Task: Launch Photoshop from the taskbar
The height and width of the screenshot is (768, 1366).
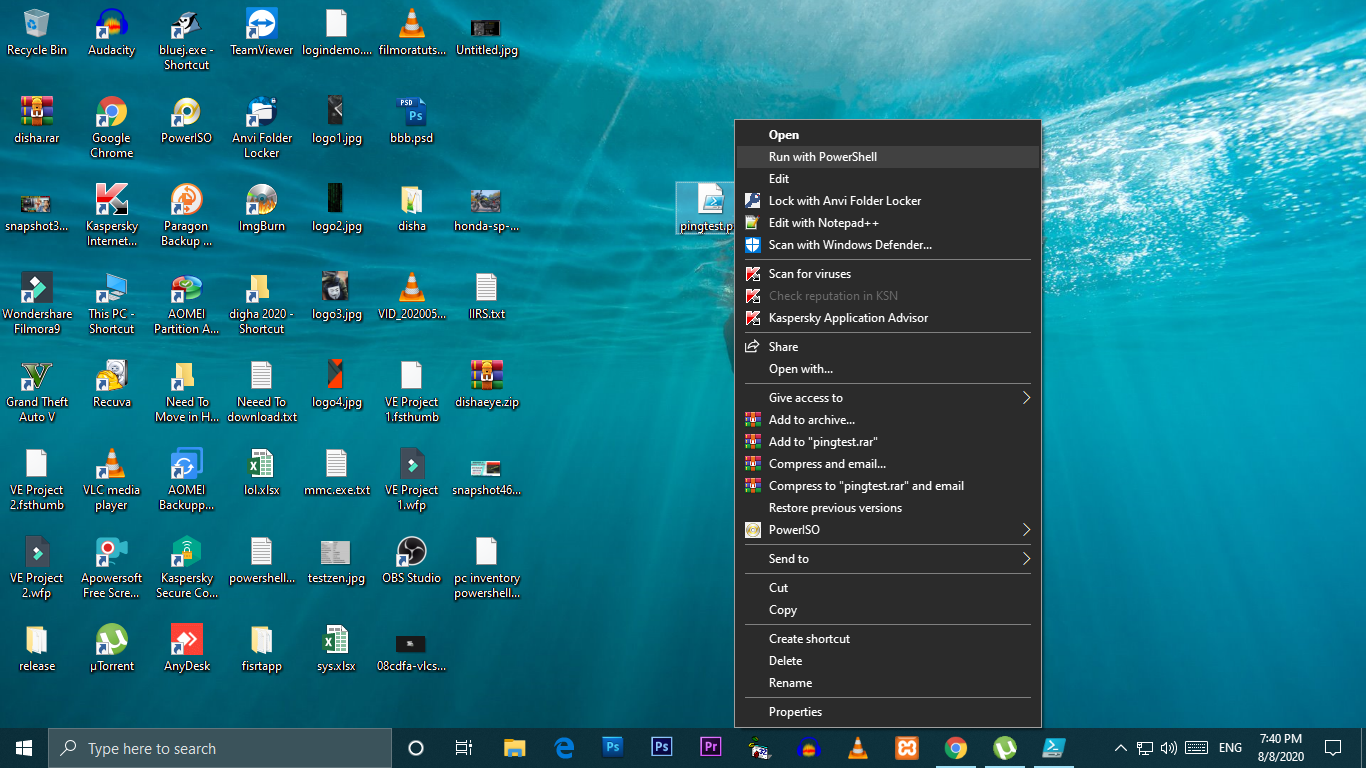Action: (x=612, y=747)
